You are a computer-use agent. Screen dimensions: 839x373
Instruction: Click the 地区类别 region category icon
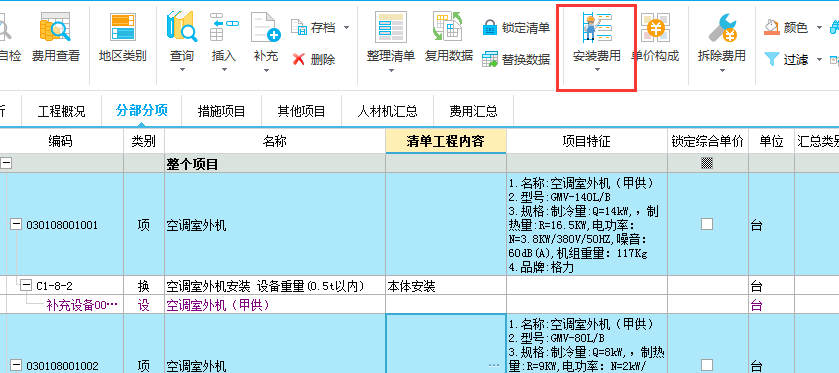pos(123,27)
